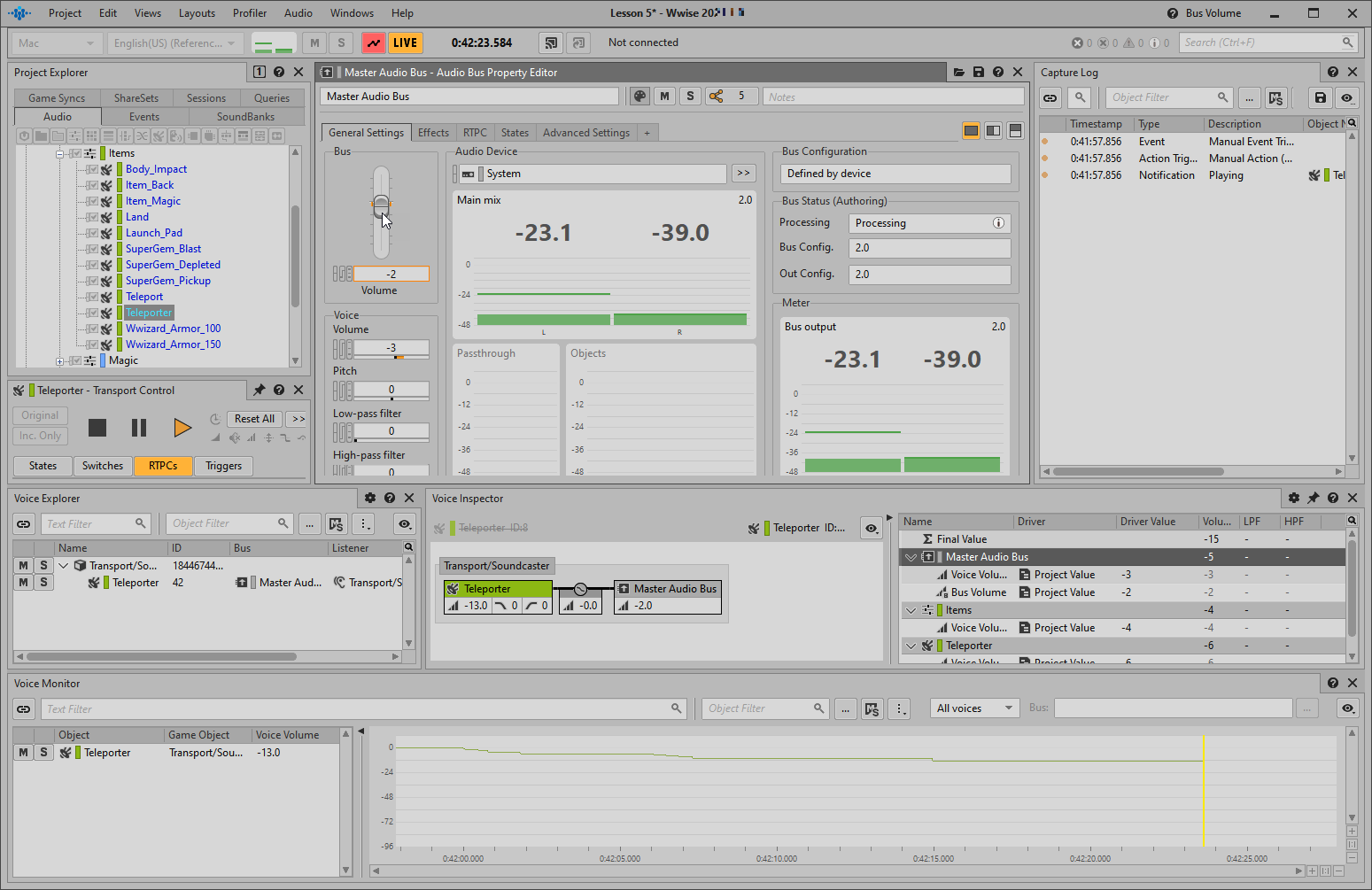
Task: Click the Start Capture icon in toolbar
Action: 374,43
